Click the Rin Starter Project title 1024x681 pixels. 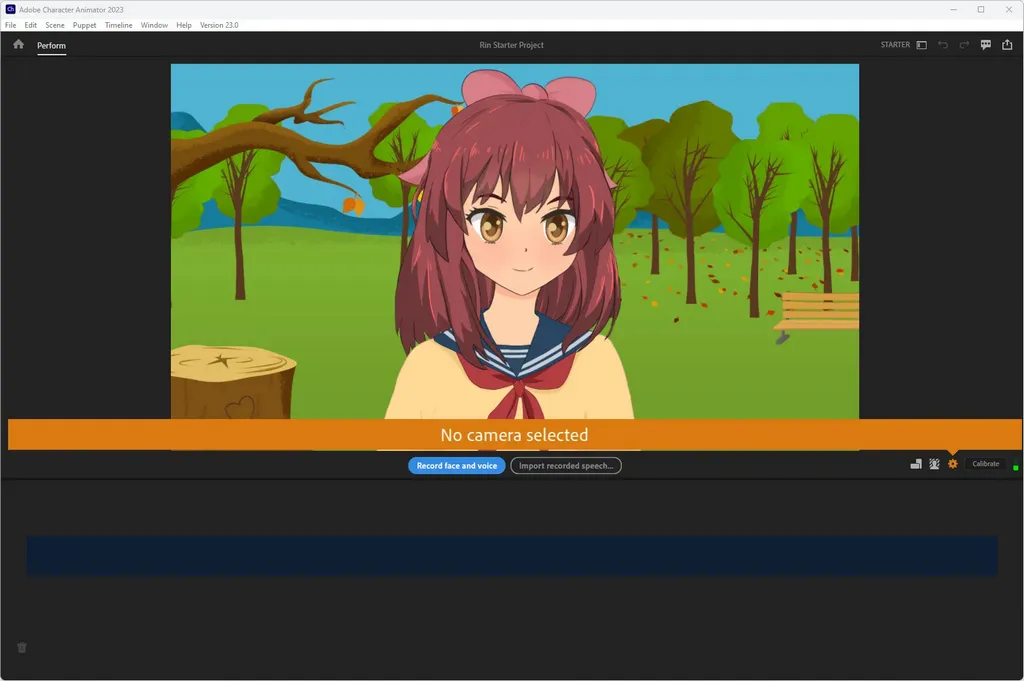pyautogui.click(x=511, y=45)
